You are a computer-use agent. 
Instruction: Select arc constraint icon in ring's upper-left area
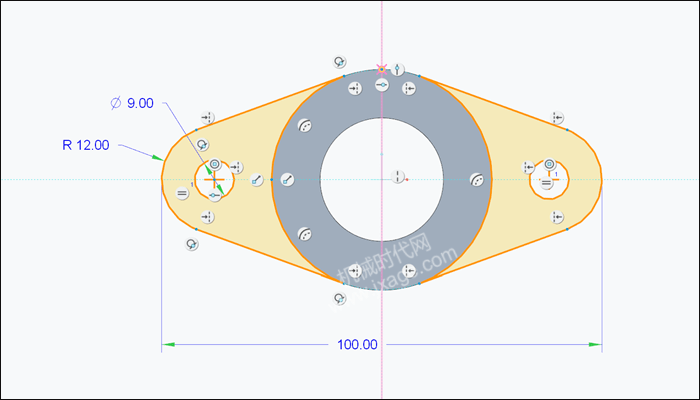tap(304, 126)
